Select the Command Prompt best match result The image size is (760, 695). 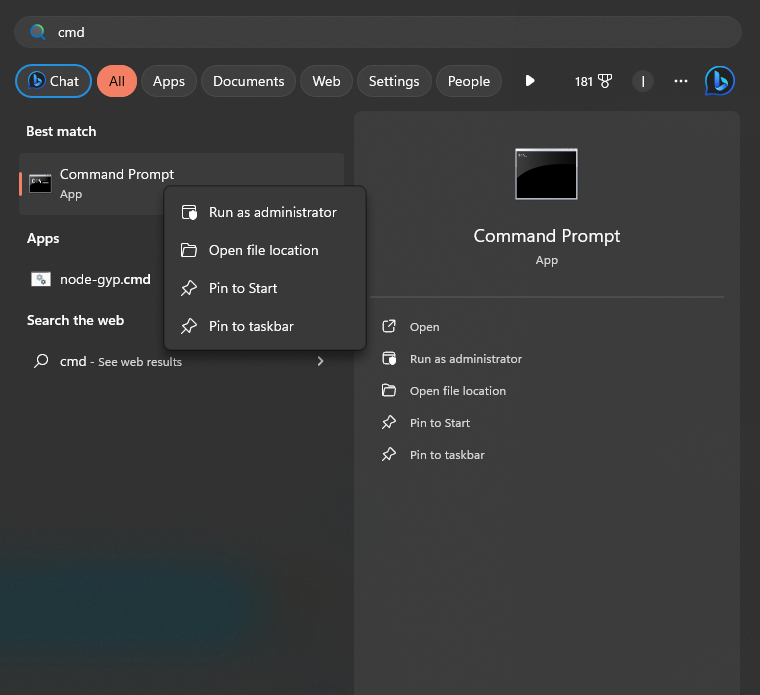point(181,184)
